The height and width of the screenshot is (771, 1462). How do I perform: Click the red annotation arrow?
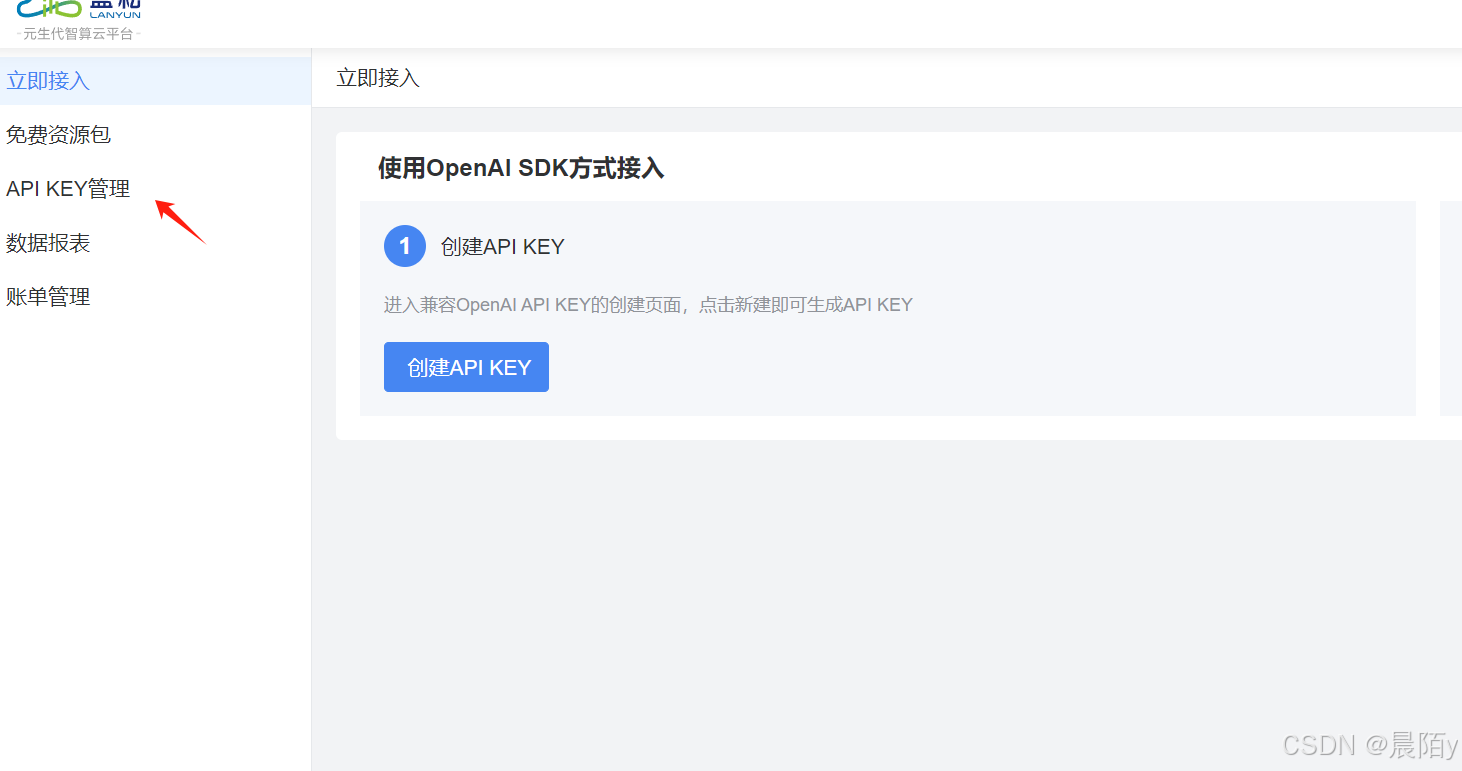point(182,222)
